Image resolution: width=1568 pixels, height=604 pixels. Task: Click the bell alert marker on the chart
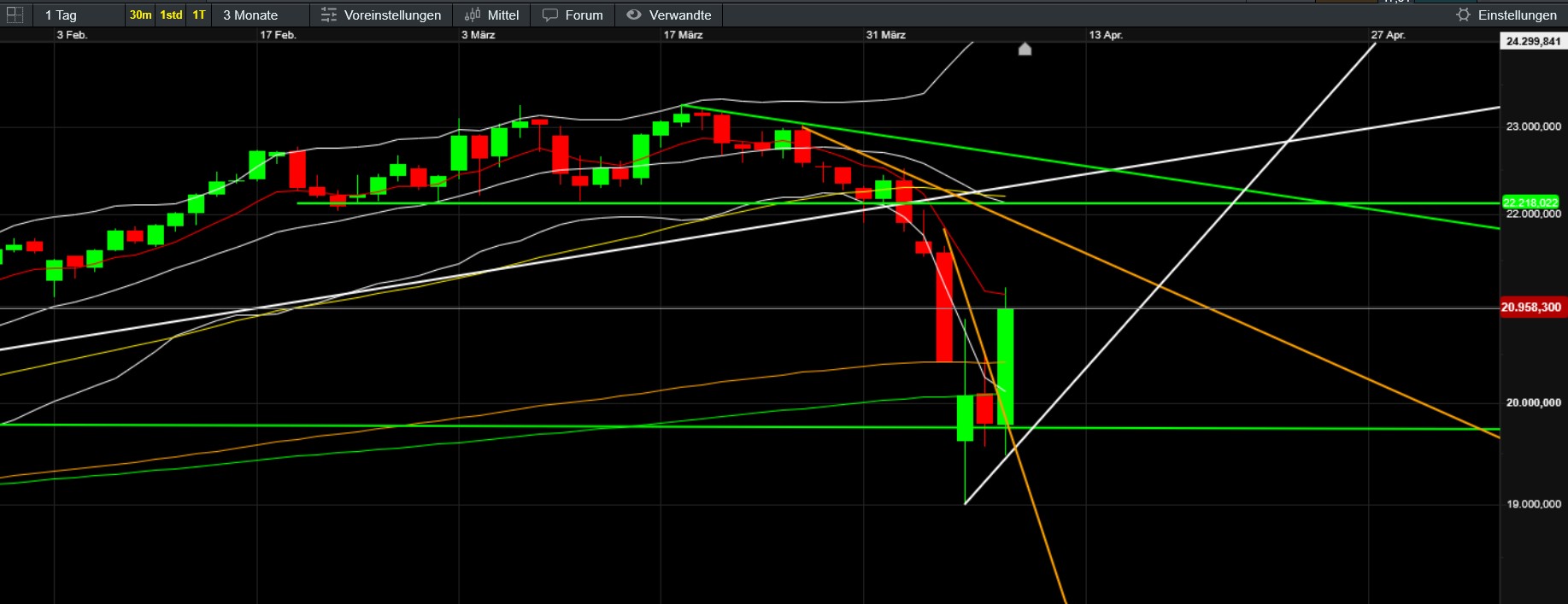[x=1025, y=49]
